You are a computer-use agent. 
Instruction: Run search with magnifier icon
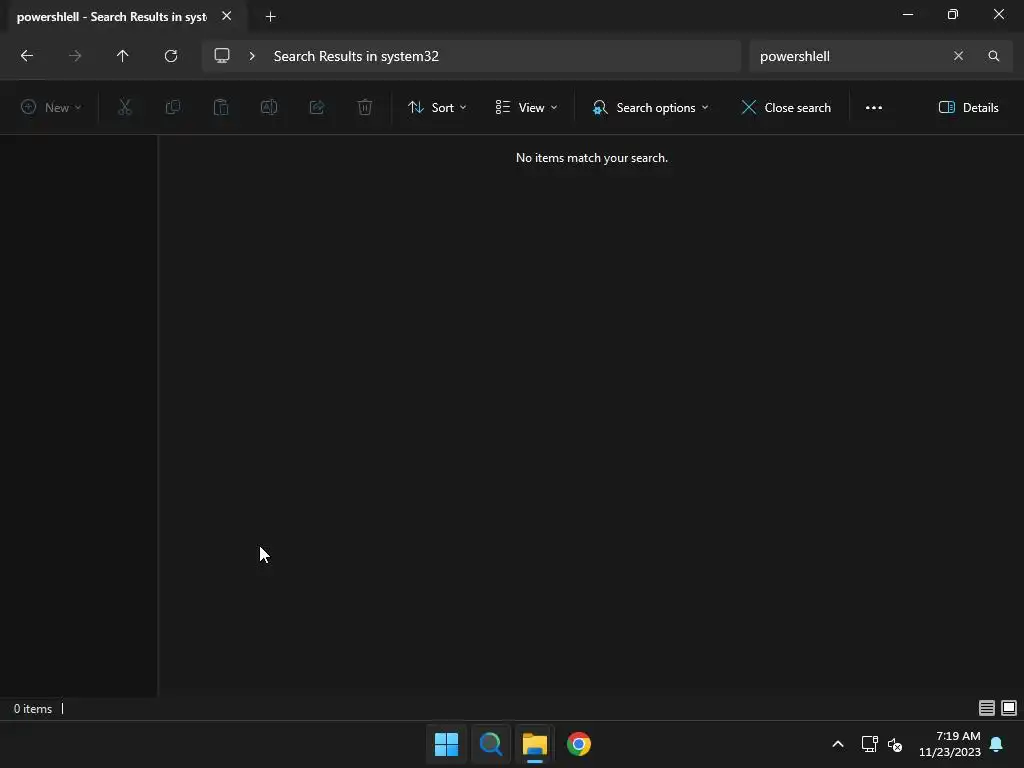click(x=994, y=56)
